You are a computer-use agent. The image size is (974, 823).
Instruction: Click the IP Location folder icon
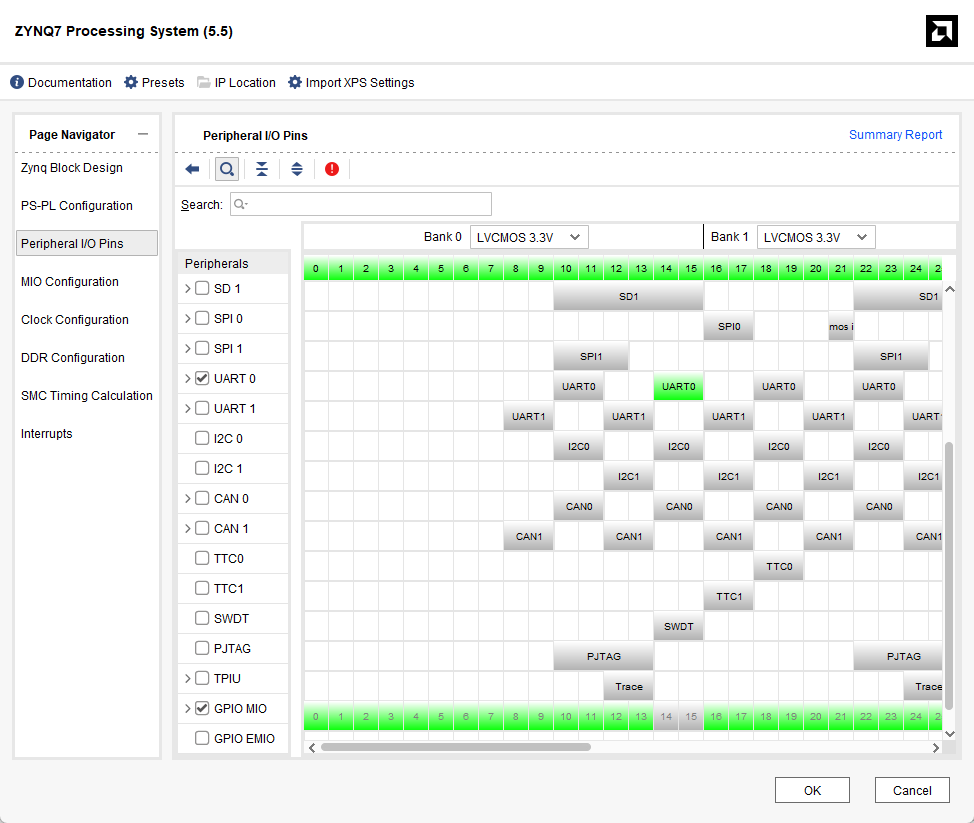(203, 82)
